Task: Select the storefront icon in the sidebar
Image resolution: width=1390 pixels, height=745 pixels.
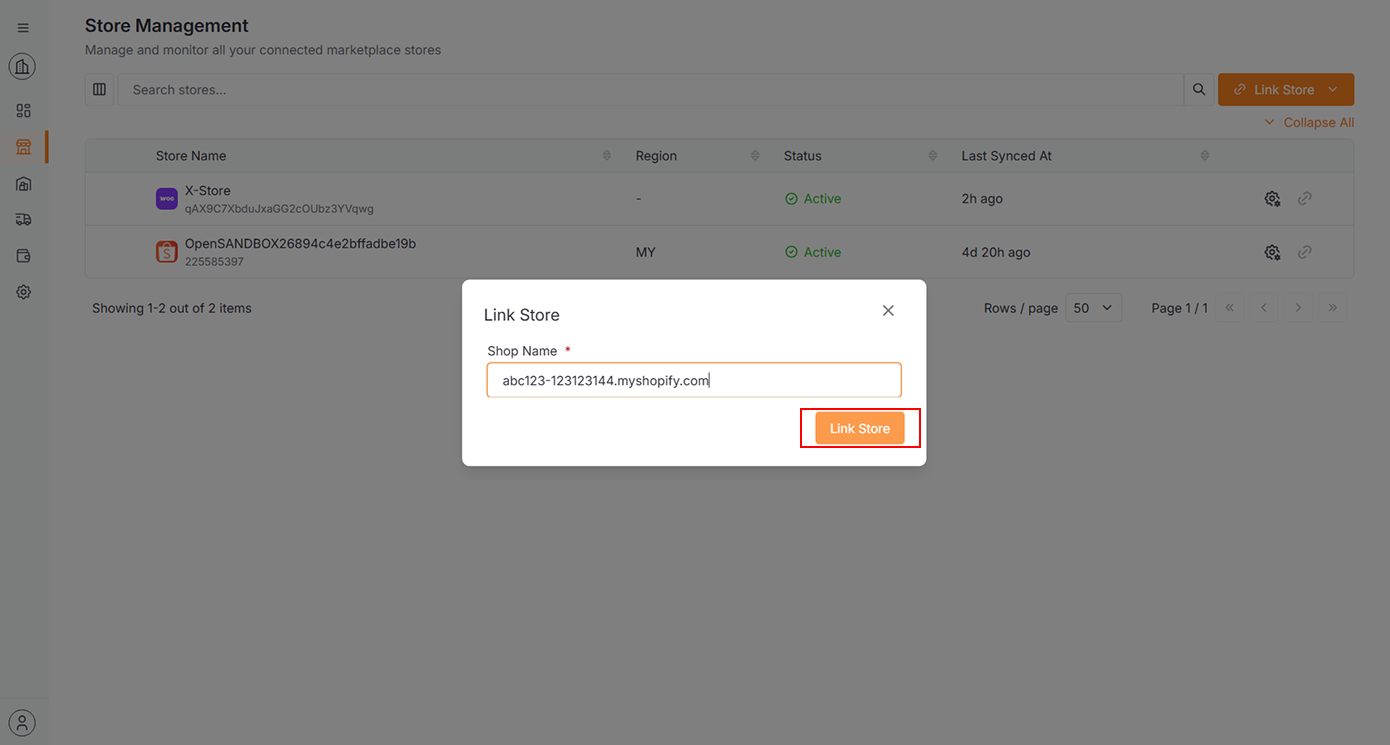Action: 23,146
